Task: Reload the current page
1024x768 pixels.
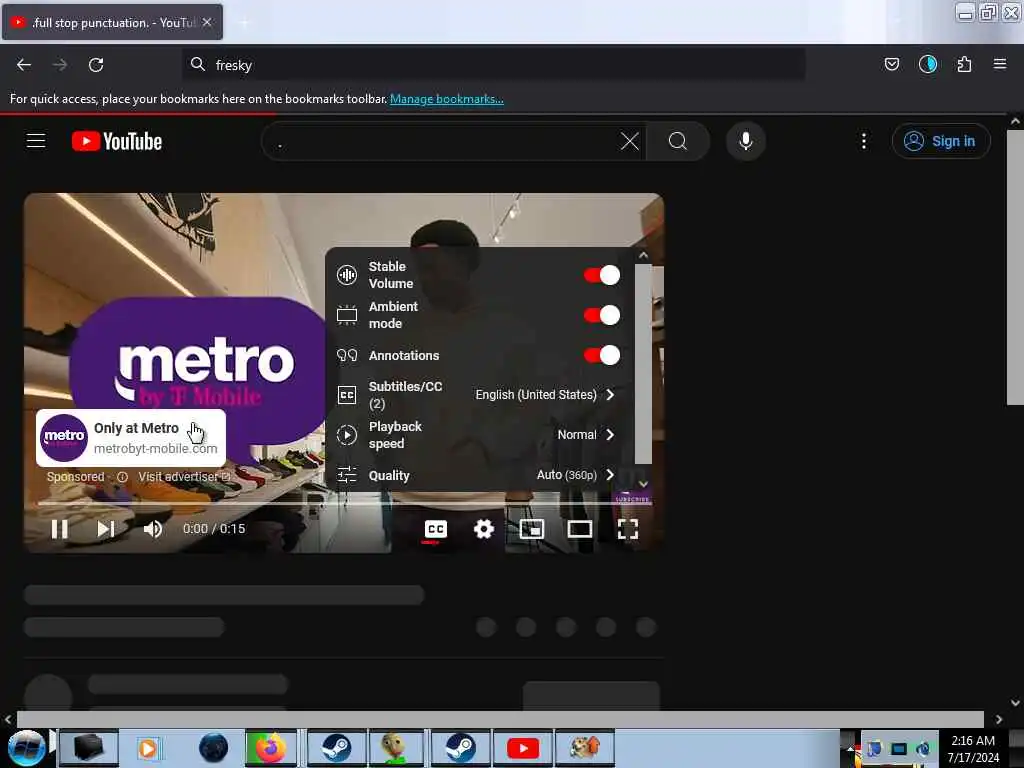Action: click(96, 65)
